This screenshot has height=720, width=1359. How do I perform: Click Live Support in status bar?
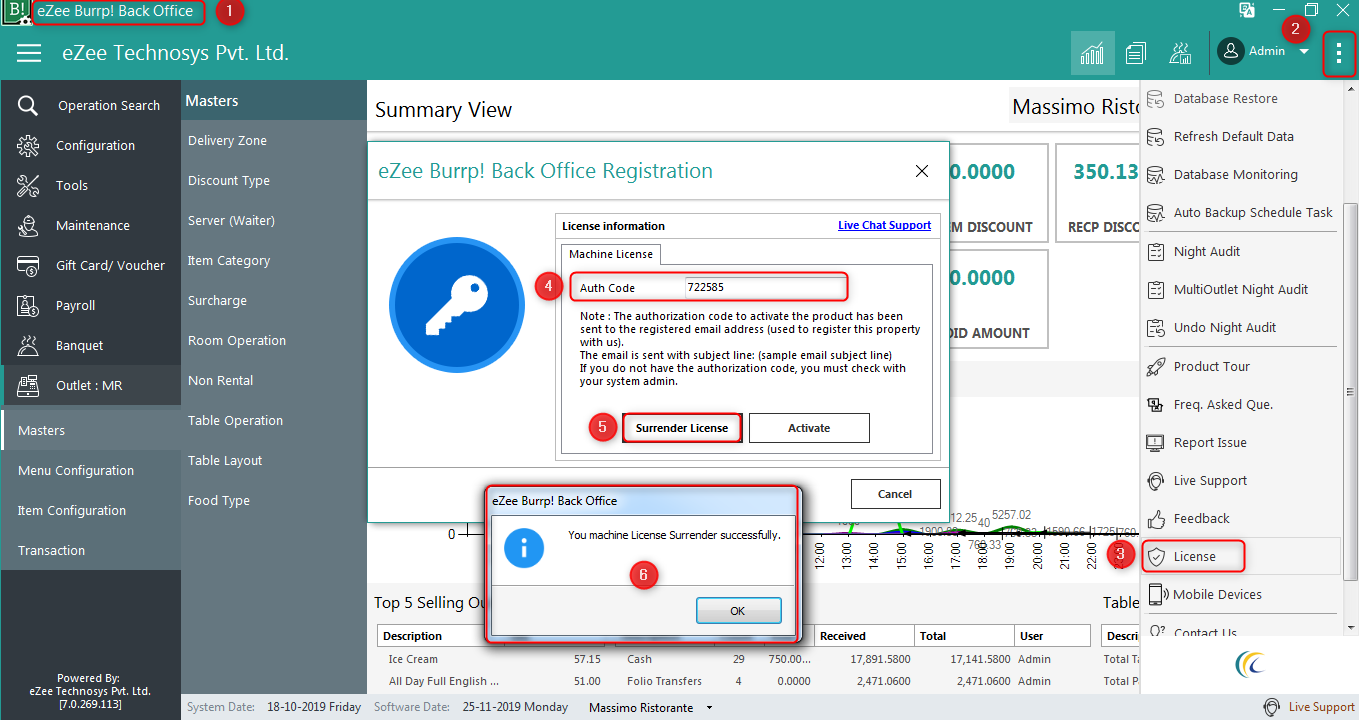coord(1309,707)
